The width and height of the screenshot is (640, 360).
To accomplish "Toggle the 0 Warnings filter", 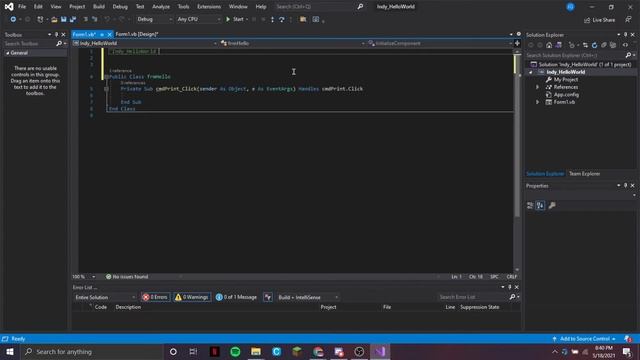I will point(192,297).
